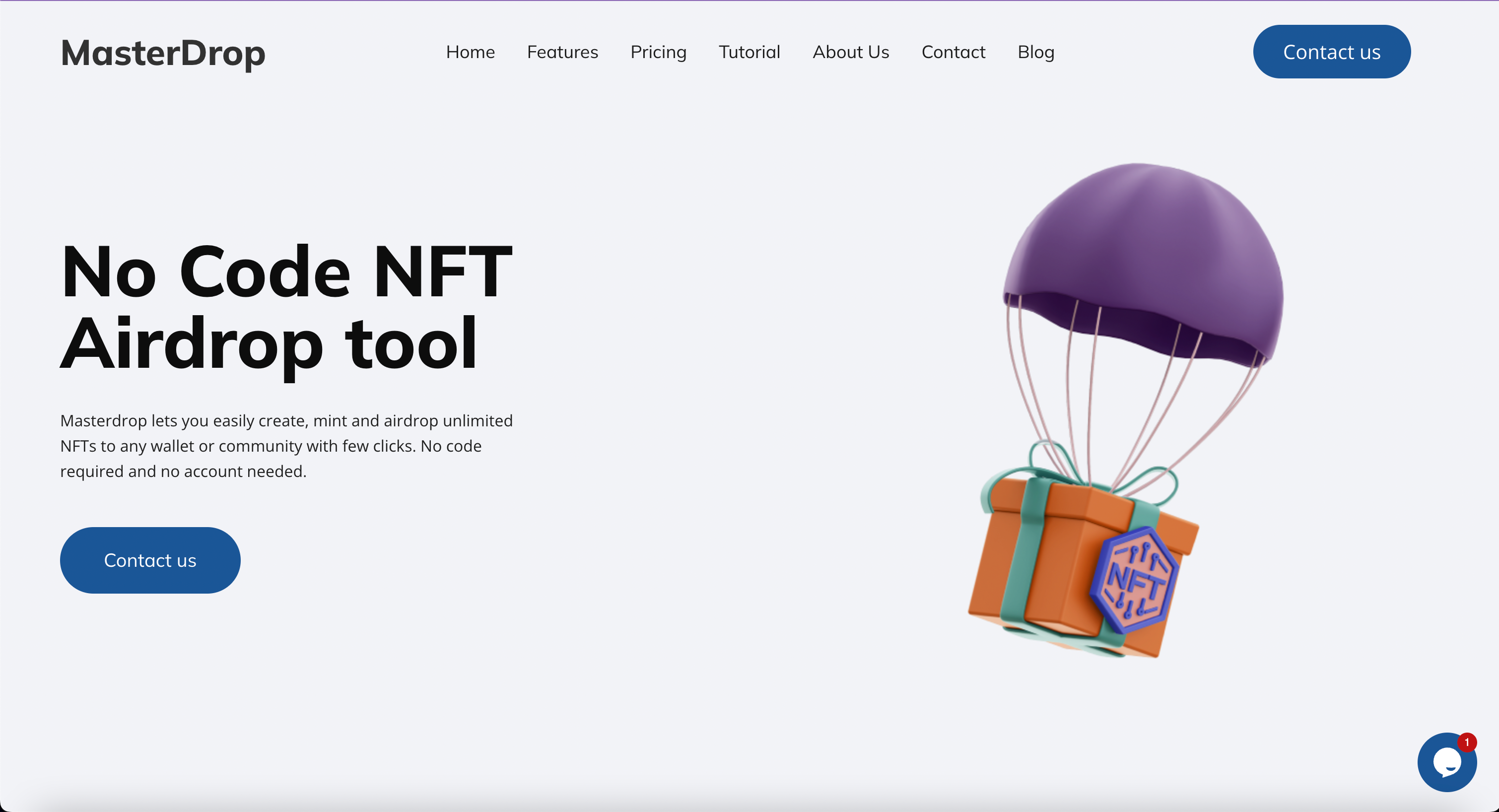Click the Contact us button below the hero text

click(150, 560)
